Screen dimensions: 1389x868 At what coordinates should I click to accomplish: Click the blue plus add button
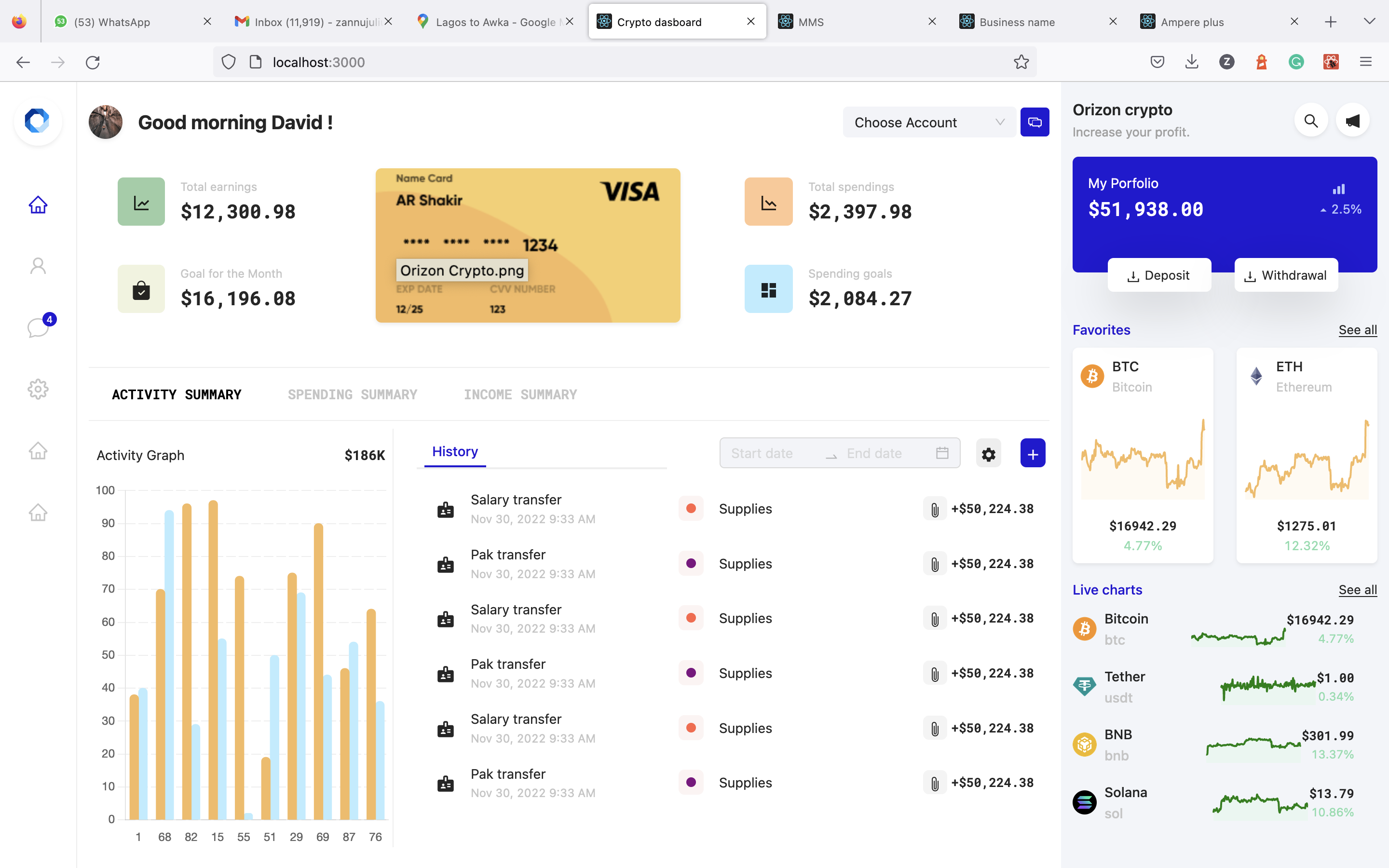[1032, 454]
